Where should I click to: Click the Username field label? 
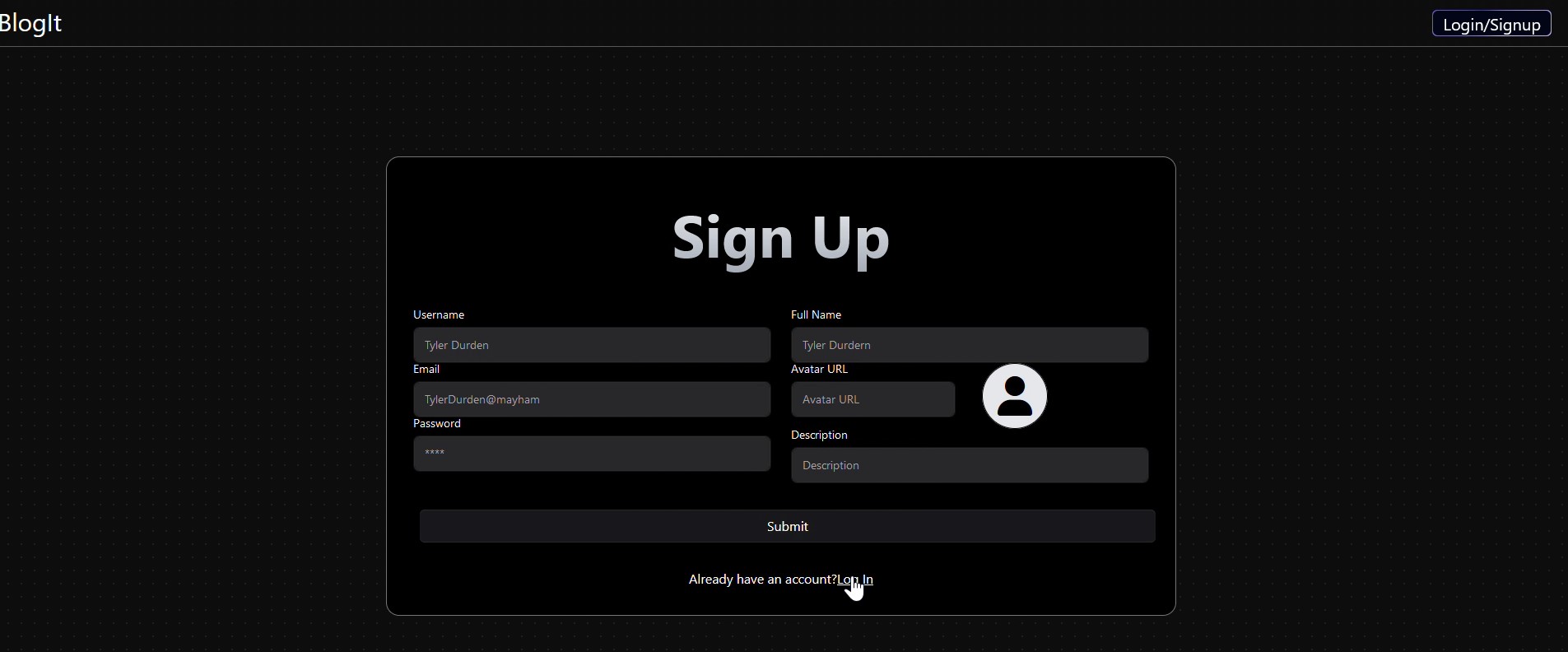(x=439, y=314)
